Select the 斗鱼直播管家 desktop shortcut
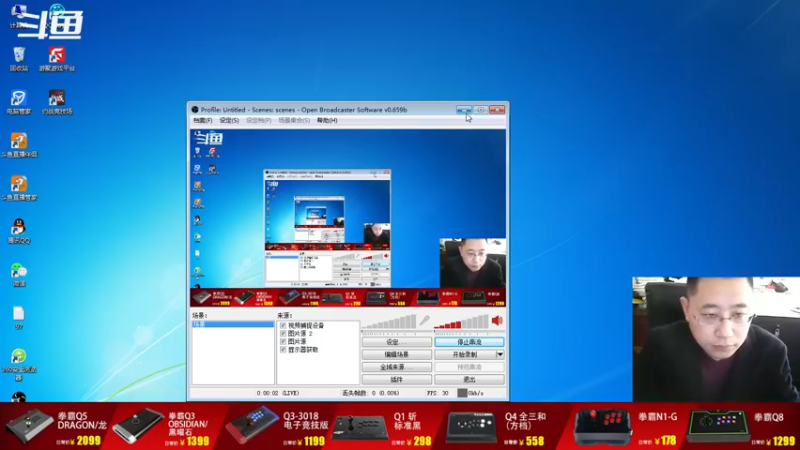Viewport: 800px width, 450px height. tap(19, 188)
